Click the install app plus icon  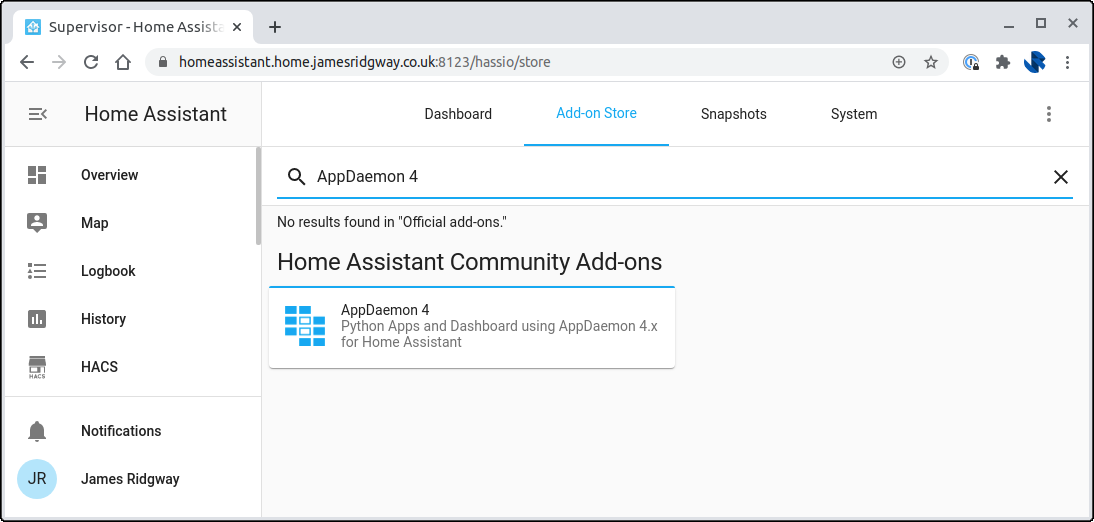[899, 62]
